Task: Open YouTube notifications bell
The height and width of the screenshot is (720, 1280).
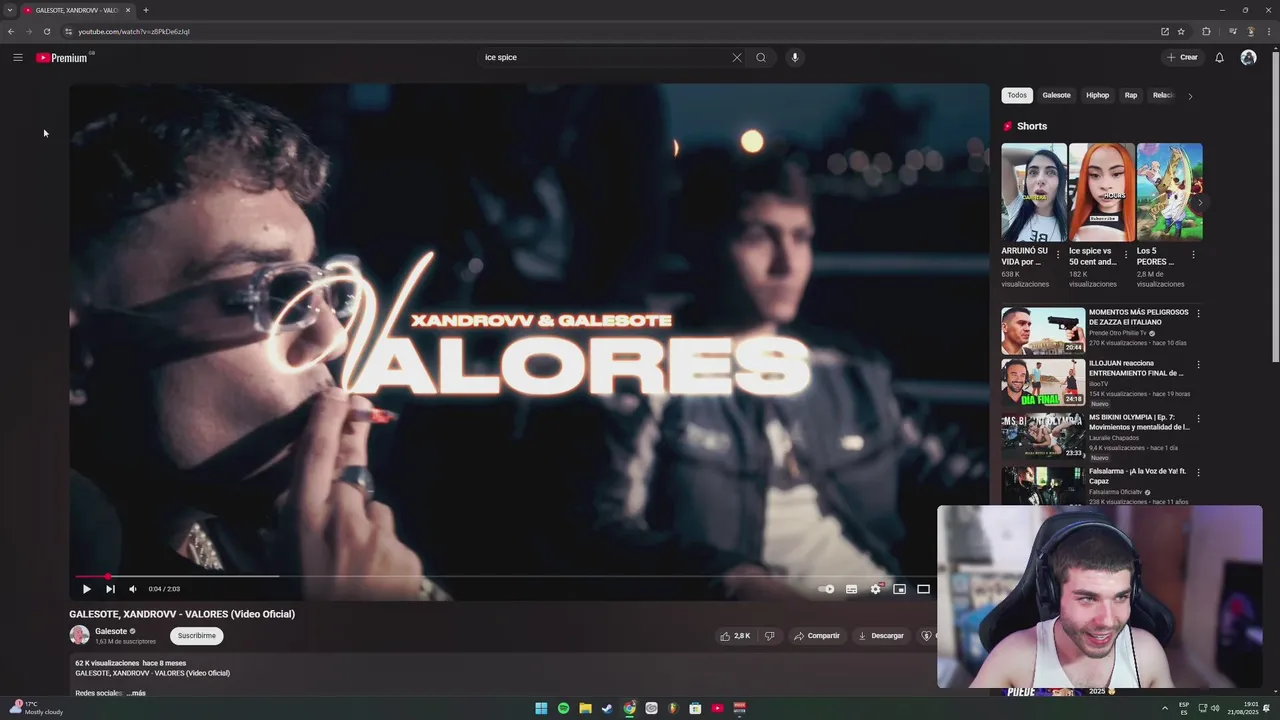Action: [1219, 57]
